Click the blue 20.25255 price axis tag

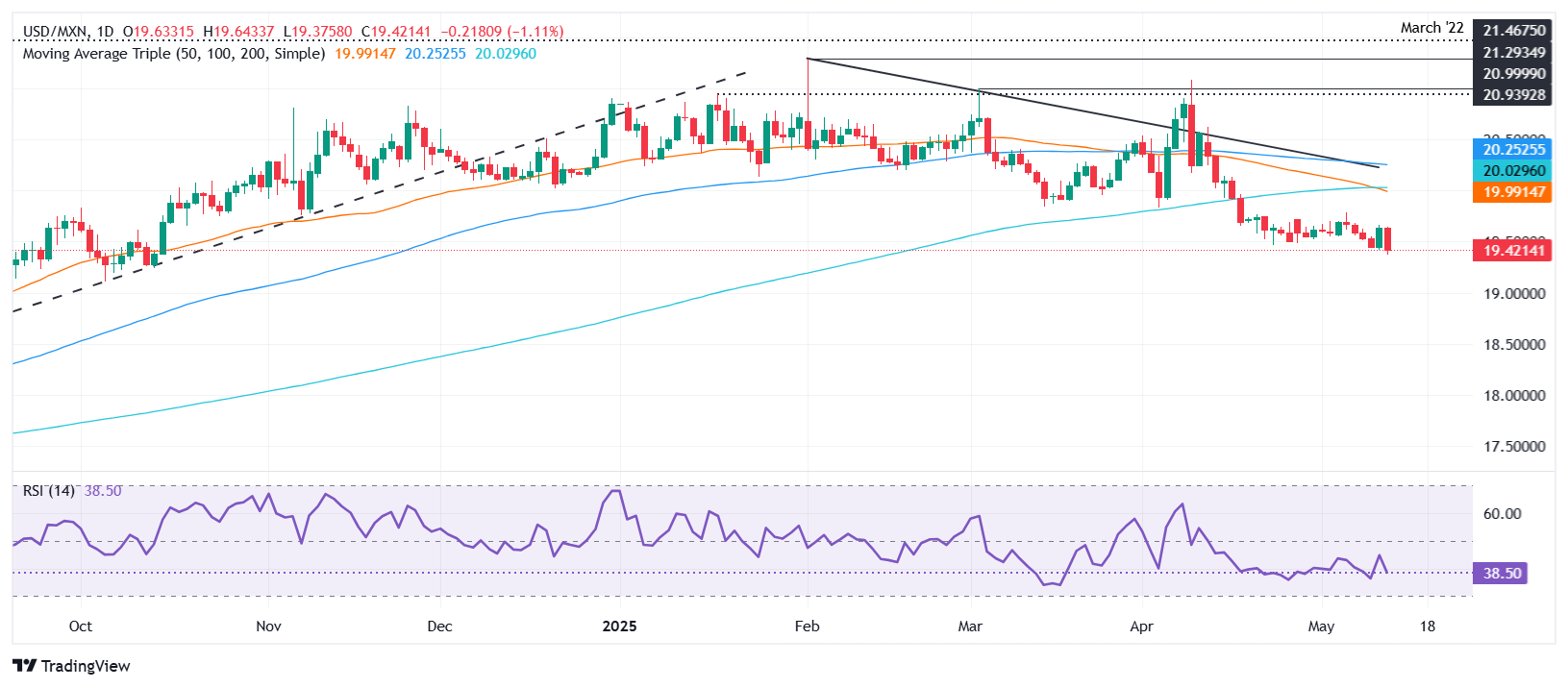(x=1513, y=149)
